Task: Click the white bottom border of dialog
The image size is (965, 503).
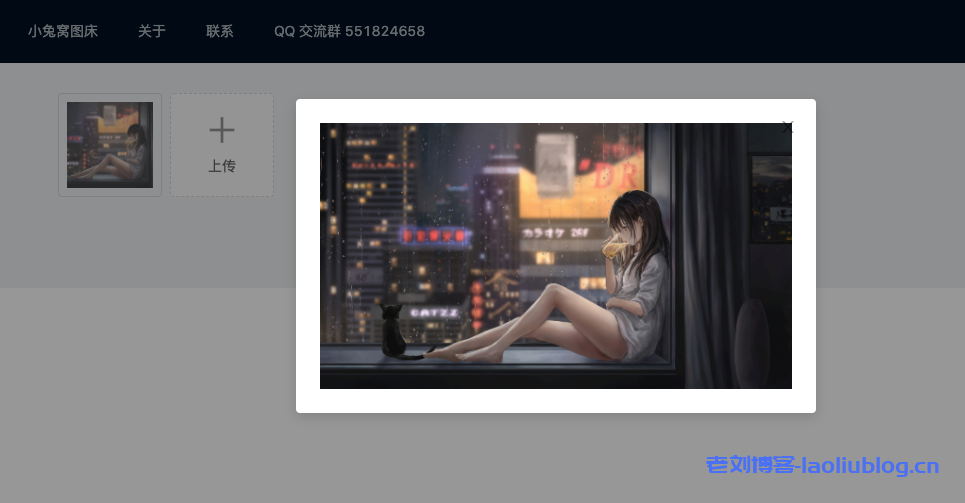Action: [x=555, y=401]
